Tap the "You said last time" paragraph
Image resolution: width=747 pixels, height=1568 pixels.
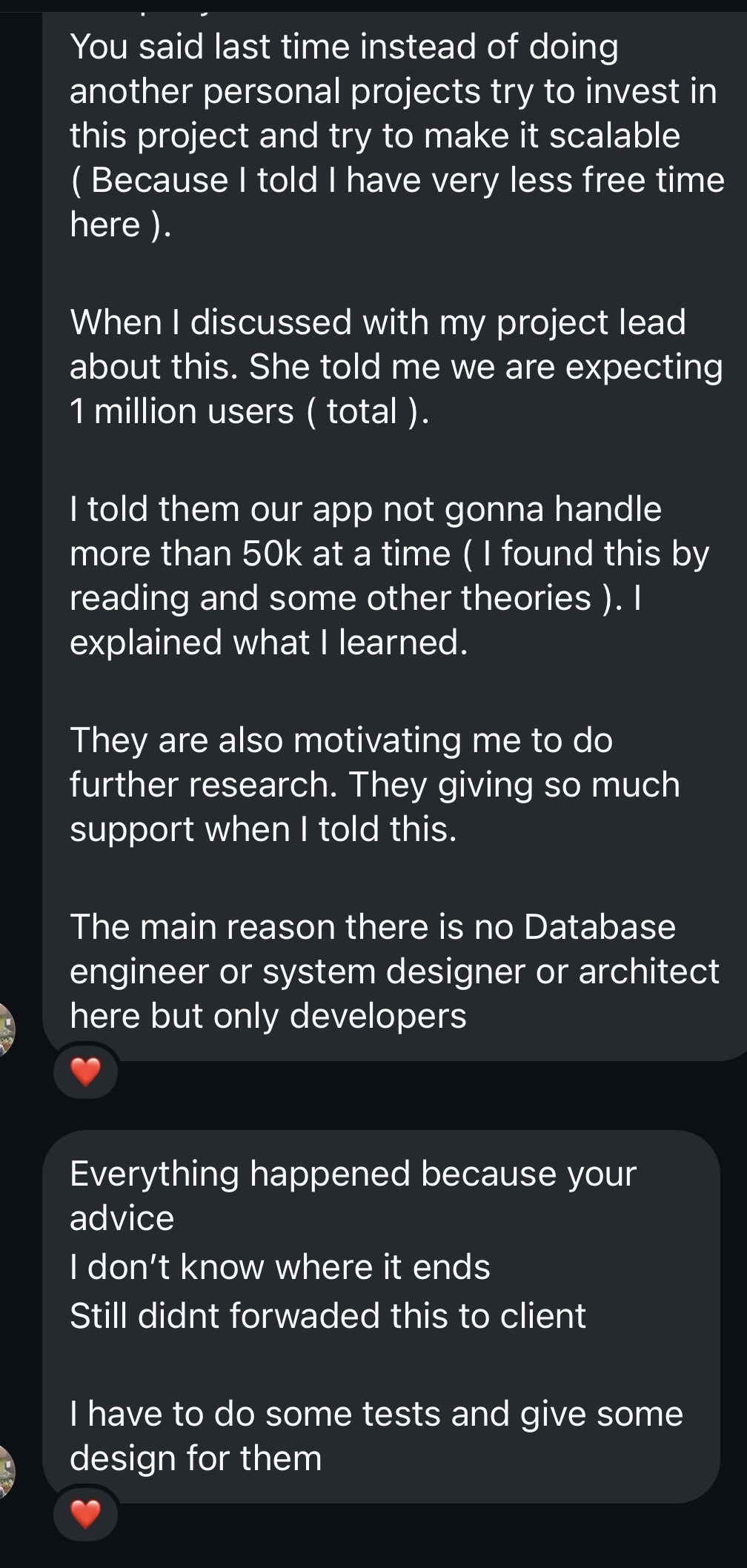coord(344,47)
